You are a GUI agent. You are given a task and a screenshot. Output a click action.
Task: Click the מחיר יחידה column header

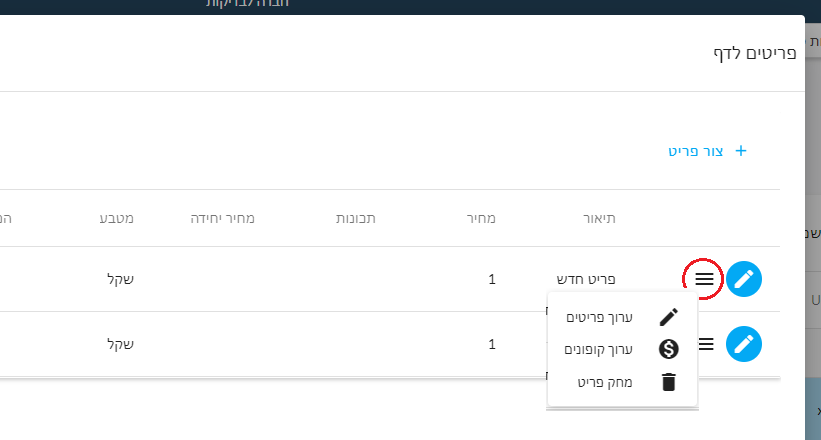click(x=223, y=218)
